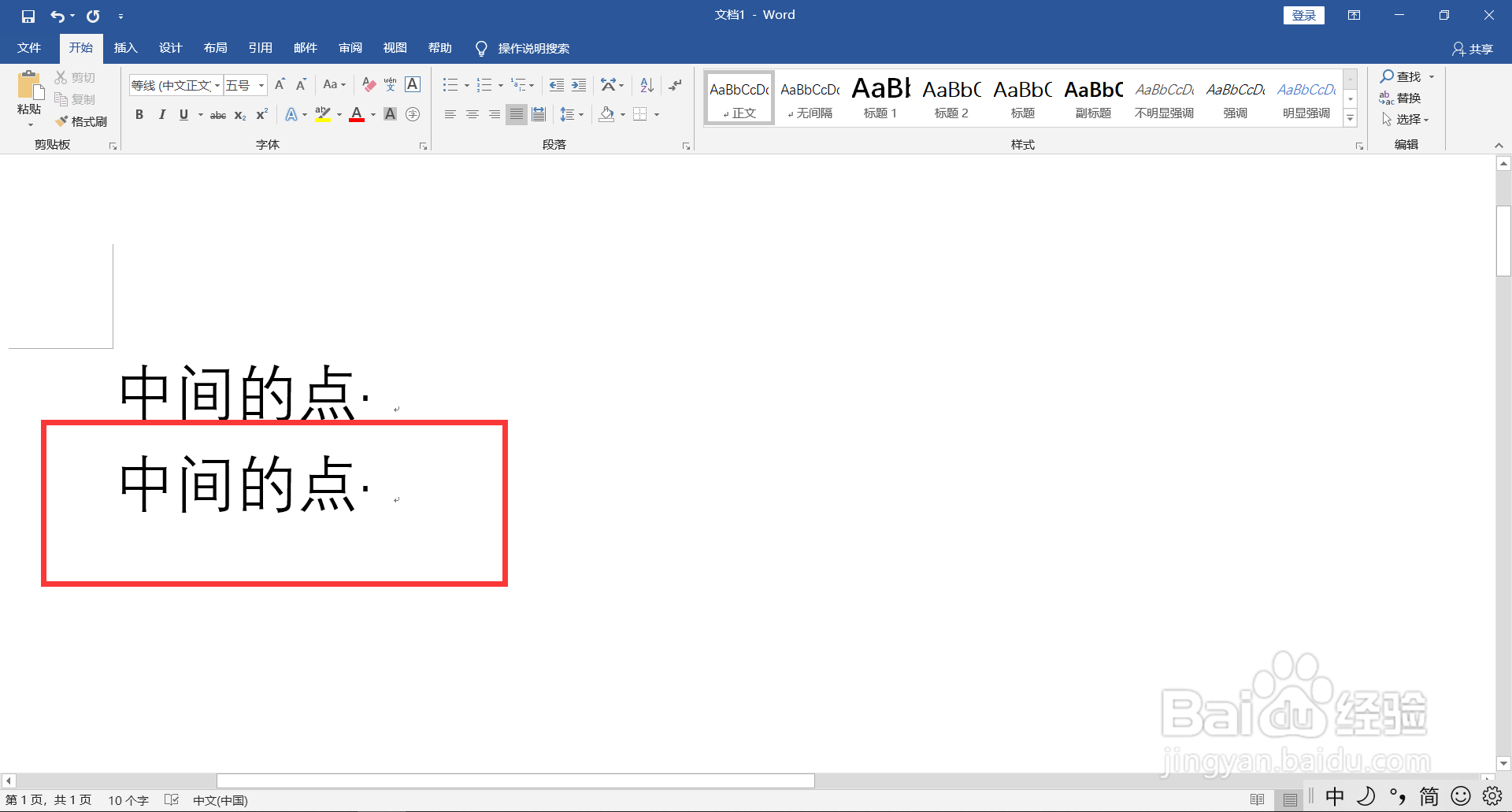Undo the last action
This screenshot has width=1512, height=812.
point(57,16)
